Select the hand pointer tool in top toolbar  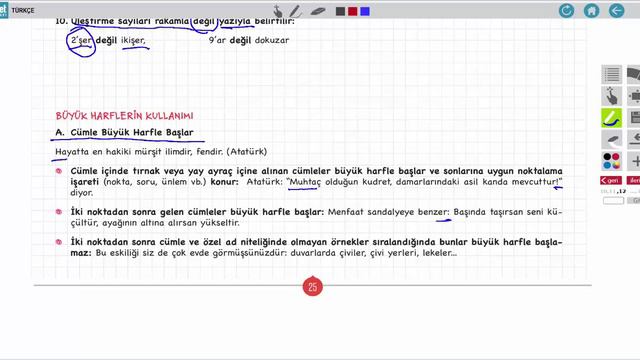point(278,11)
